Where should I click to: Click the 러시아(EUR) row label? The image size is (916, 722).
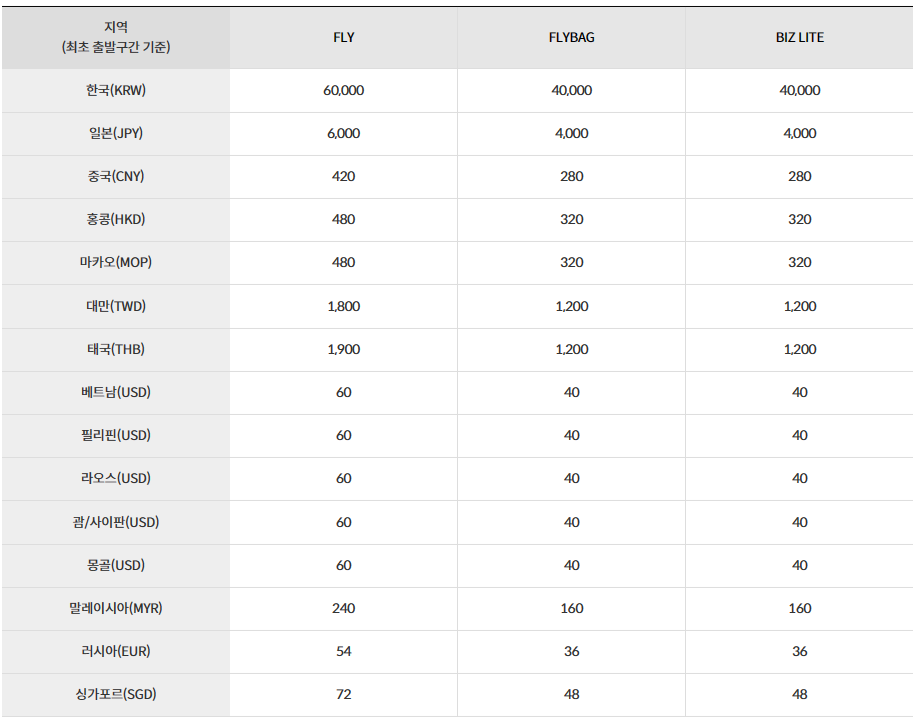pyautogui.click(x=116, y=651)
